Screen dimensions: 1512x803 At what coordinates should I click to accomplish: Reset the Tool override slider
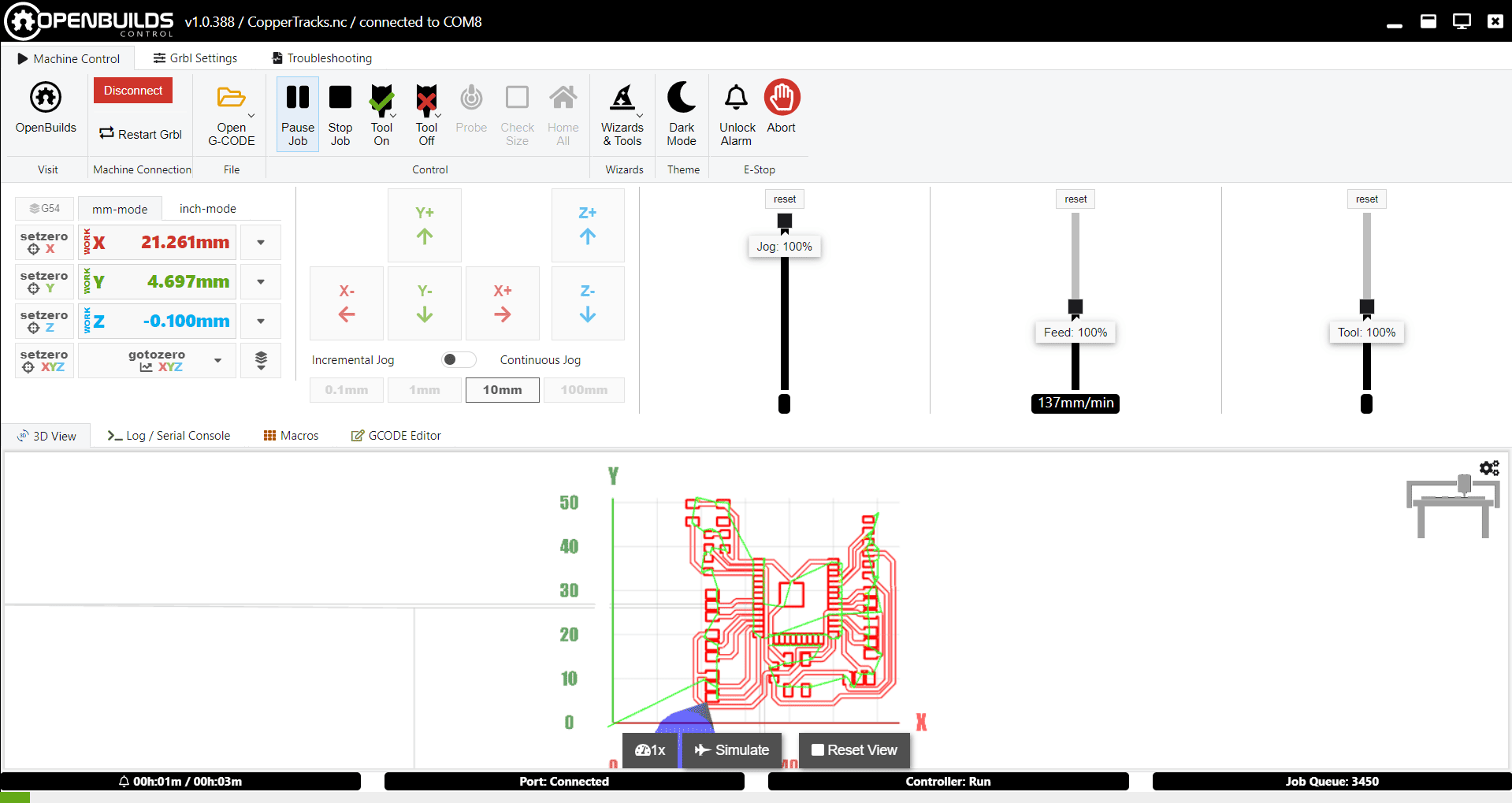1367,199
